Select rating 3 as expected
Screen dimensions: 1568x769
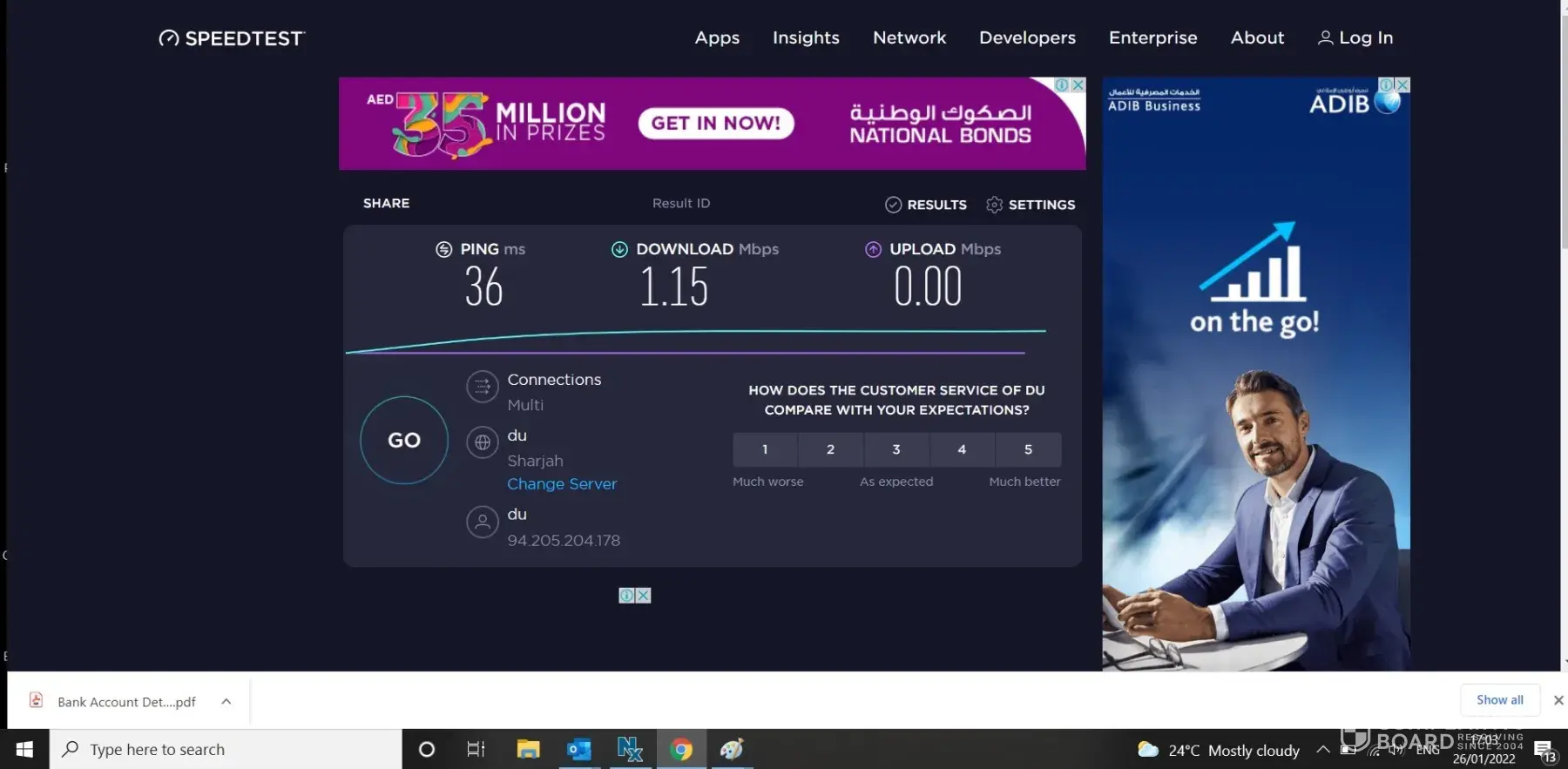click(896, 449)
